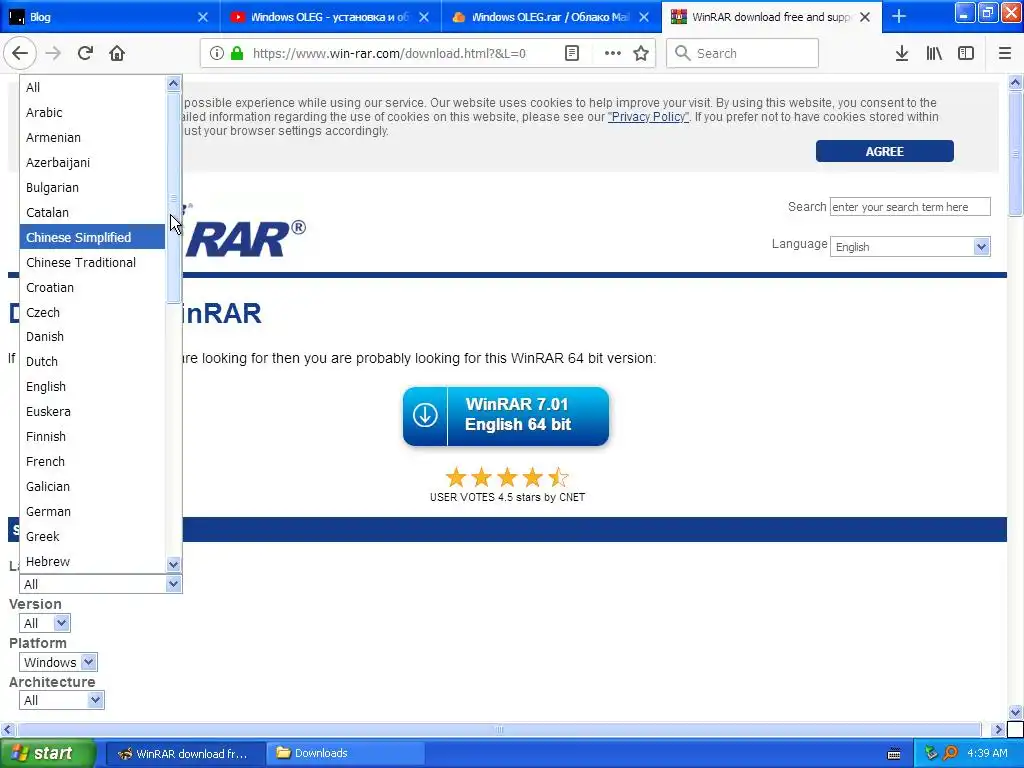This screenshot has width=1024, height=768.
Task: Choose Chinese Simplified from language list
Action: (92, 237)
